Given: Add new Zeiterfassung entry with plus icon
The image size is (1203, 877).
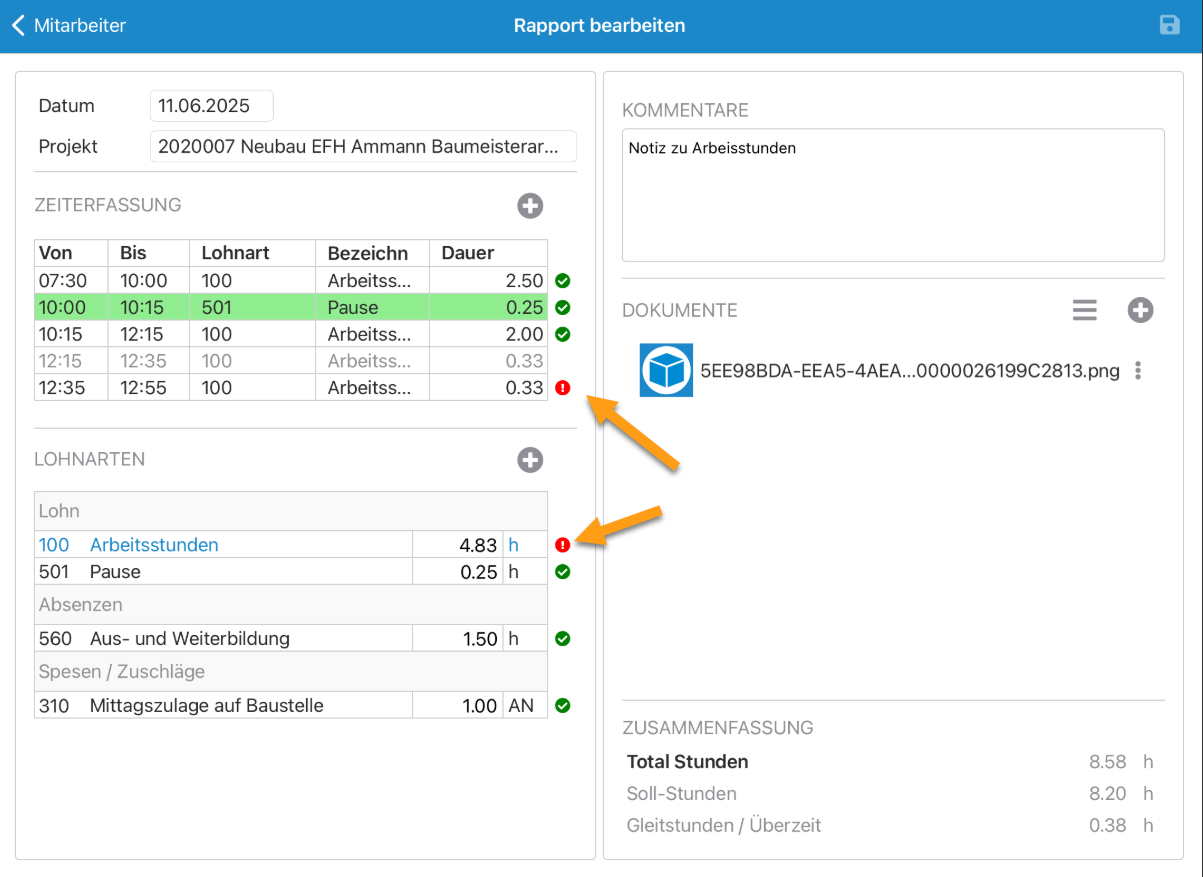Looking at the screenshot, I should point(530,206).
